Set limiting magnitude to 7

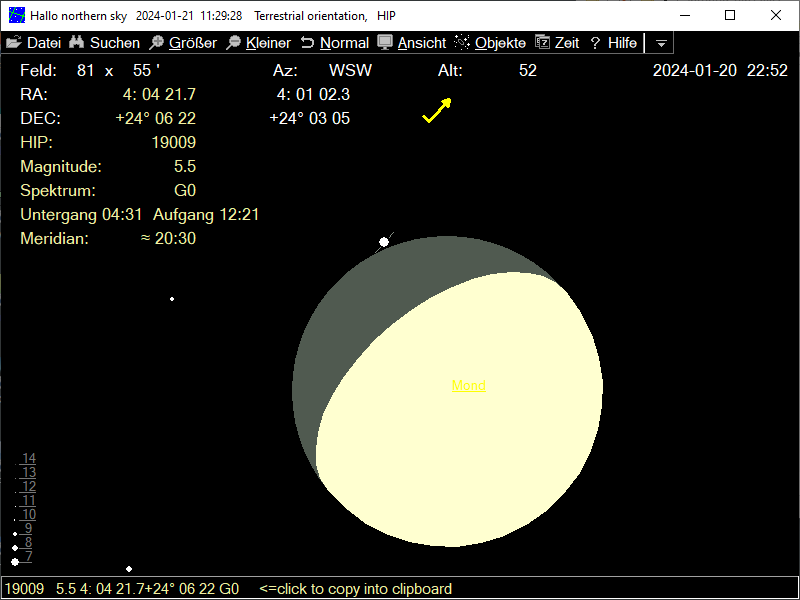pyautogui.click(x=29, y=557)
